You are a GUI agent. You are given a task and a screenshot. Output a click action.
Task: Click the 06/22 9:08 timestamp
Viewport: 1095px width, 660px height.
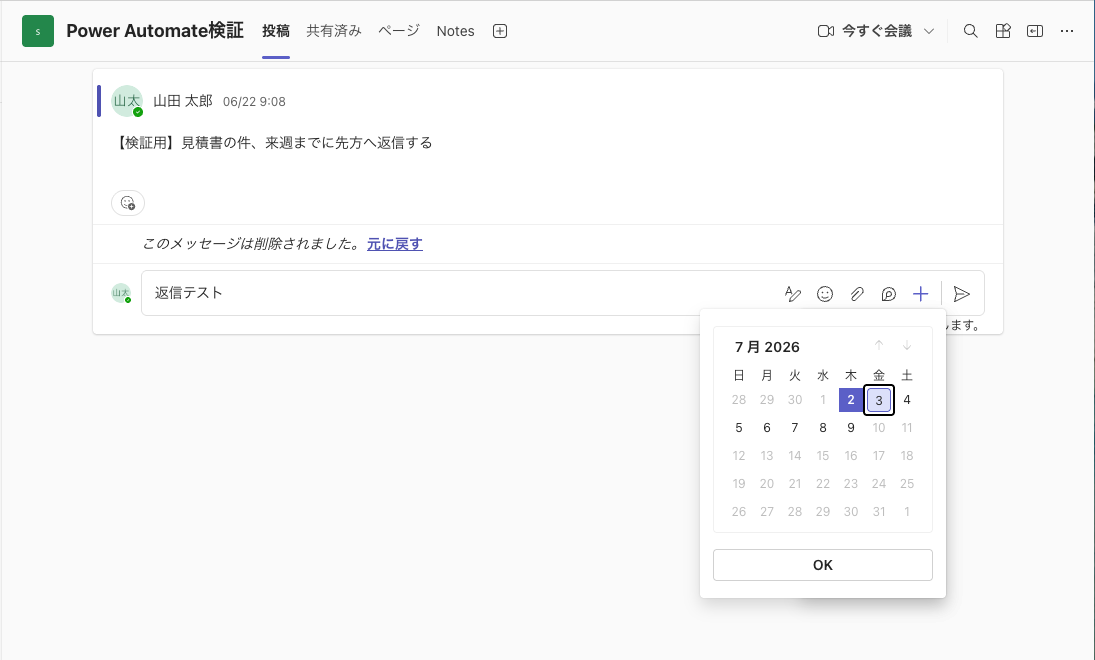[x=254, y=102]
